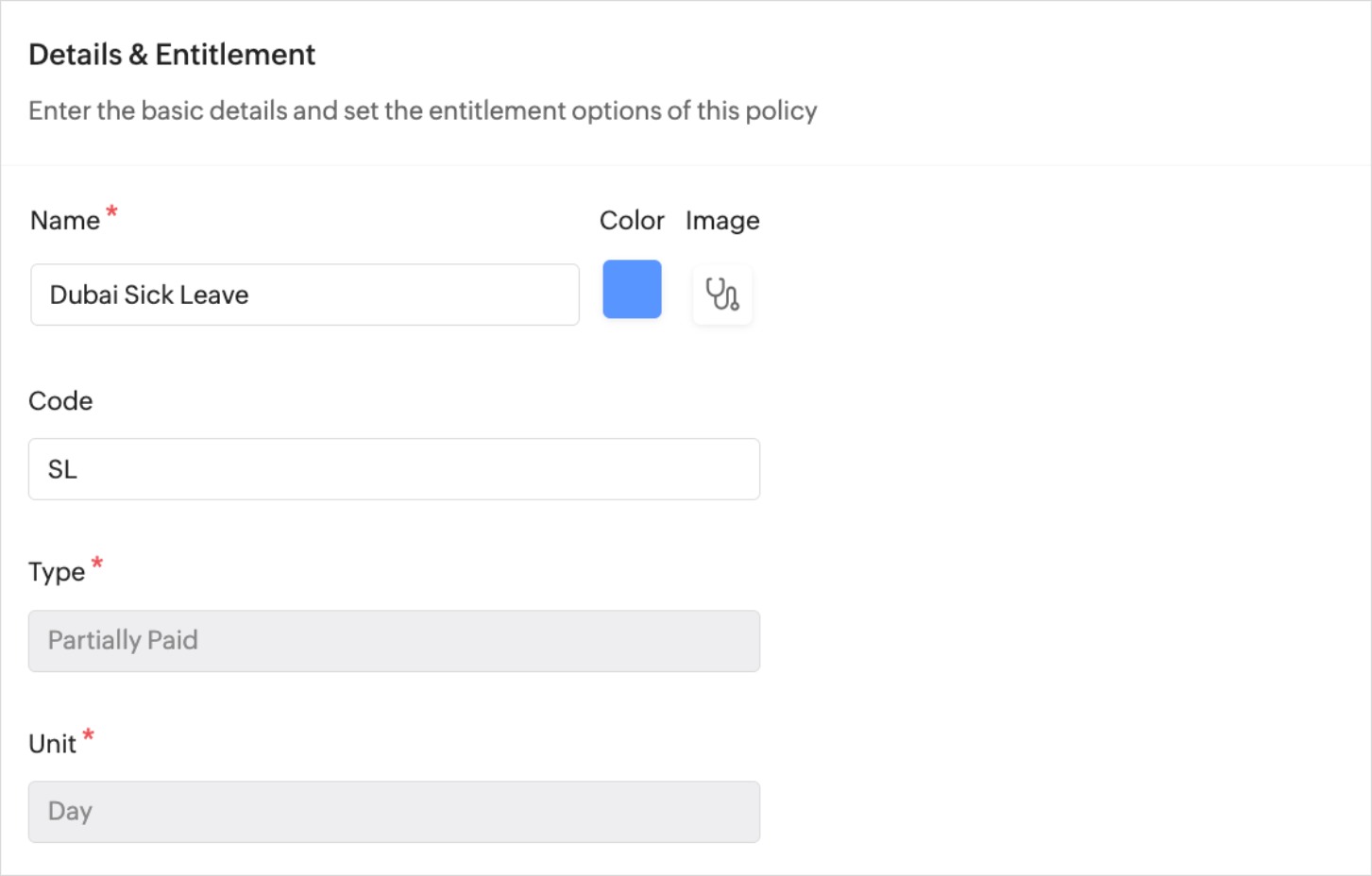
Task: Click the word Details in the heading
Action: [x=76, y=55]
